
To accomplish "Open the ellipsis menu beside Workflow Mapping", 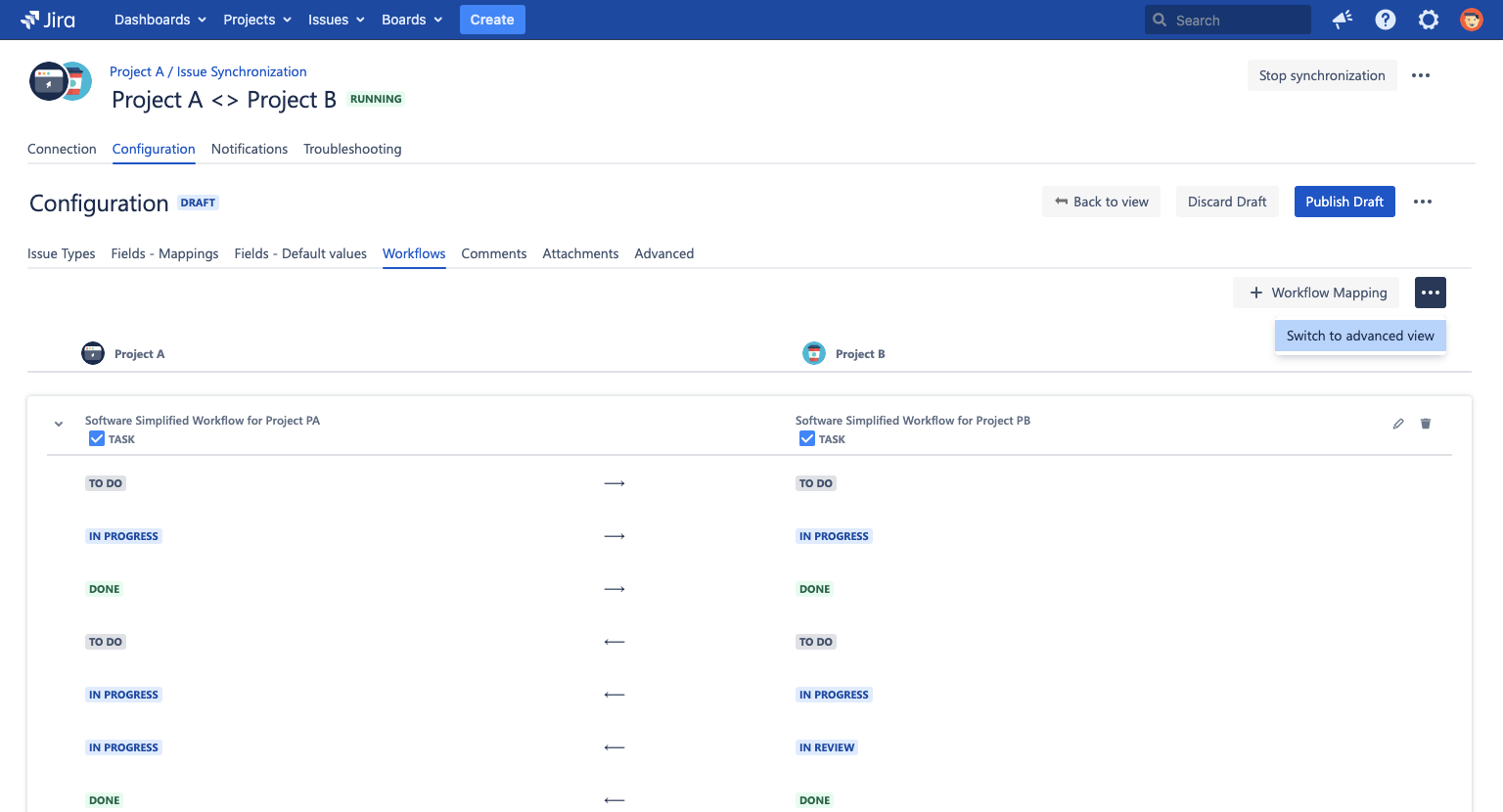I will coord(1430,292).
